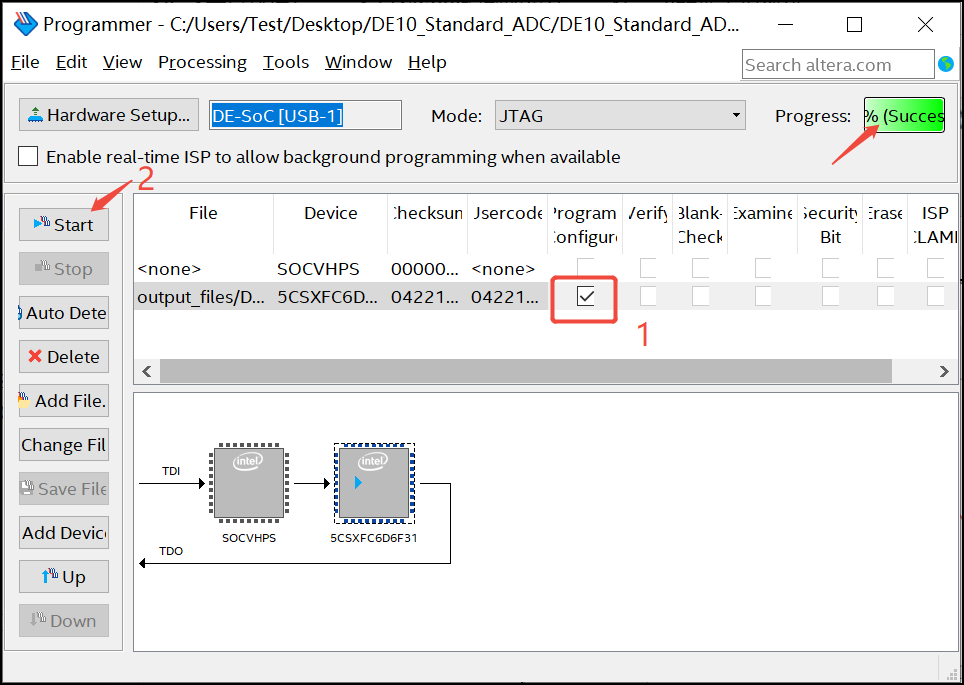
Task: Move device Up in chain
Action: (x=64, y=576)
